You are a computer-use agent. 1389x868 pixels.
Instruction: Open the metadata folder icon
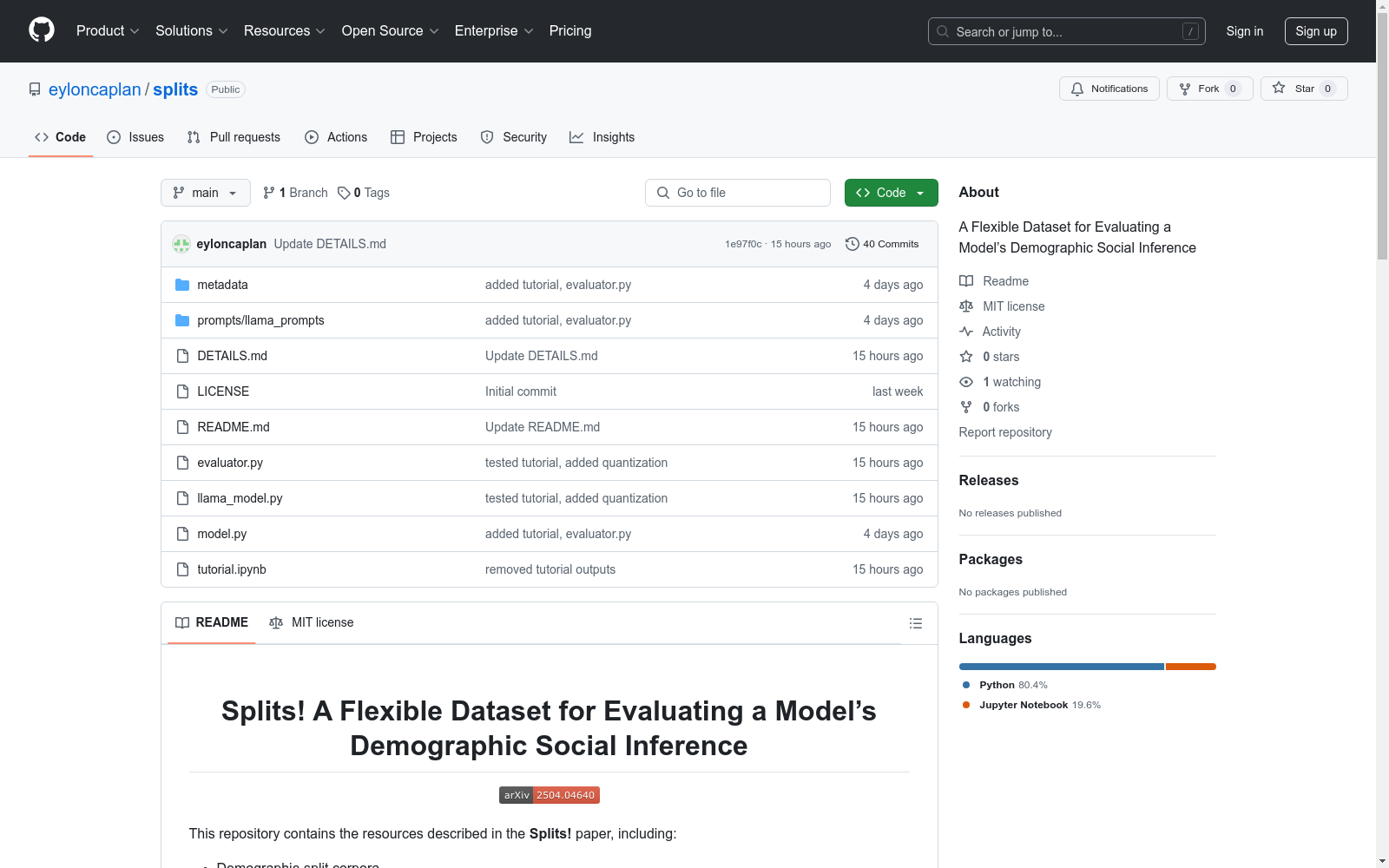click(x=182, y=285)
